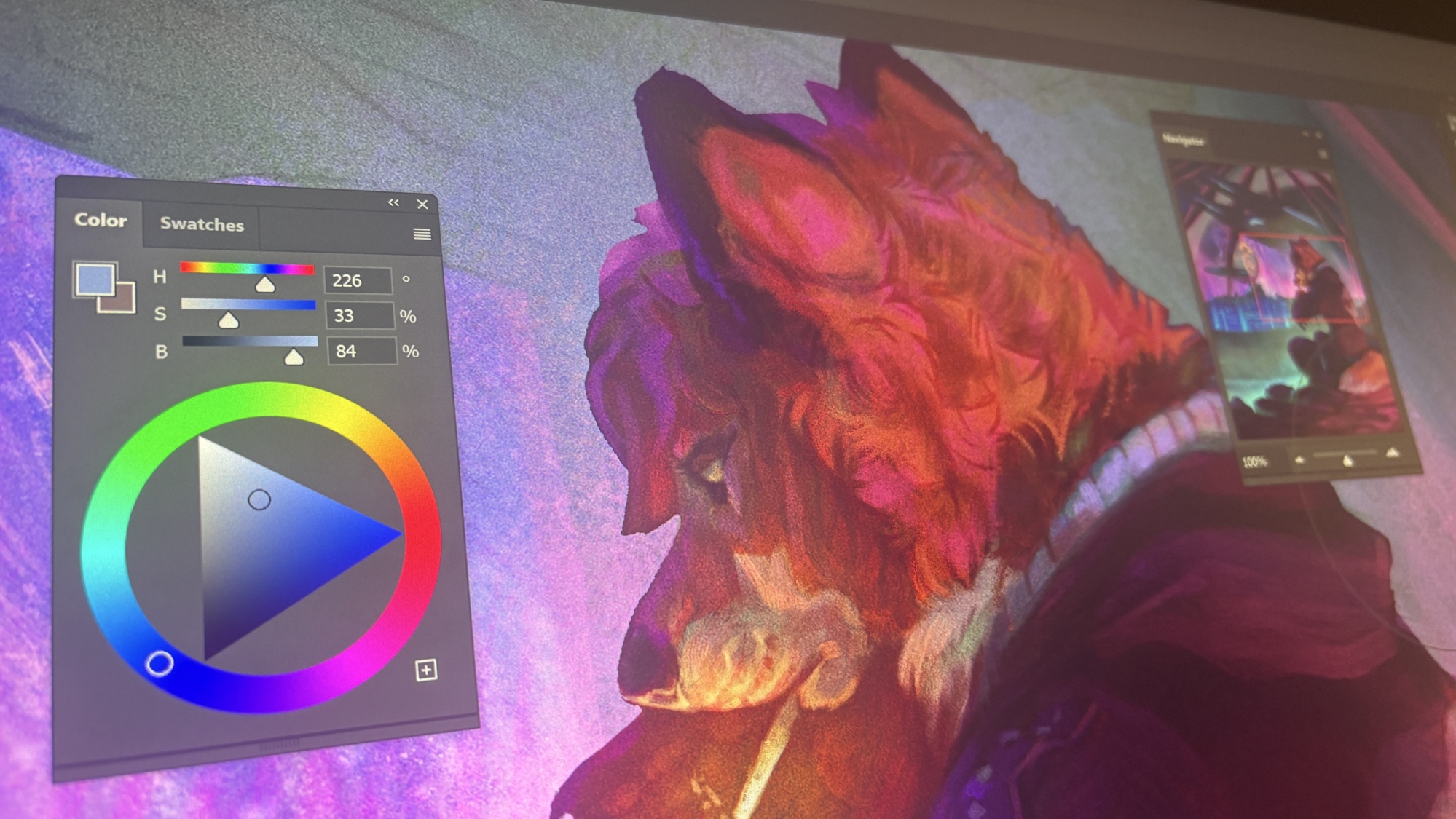Select the Navigator tab label
This screenshot has width=1456, height=819.
[x=1183, y=140]
